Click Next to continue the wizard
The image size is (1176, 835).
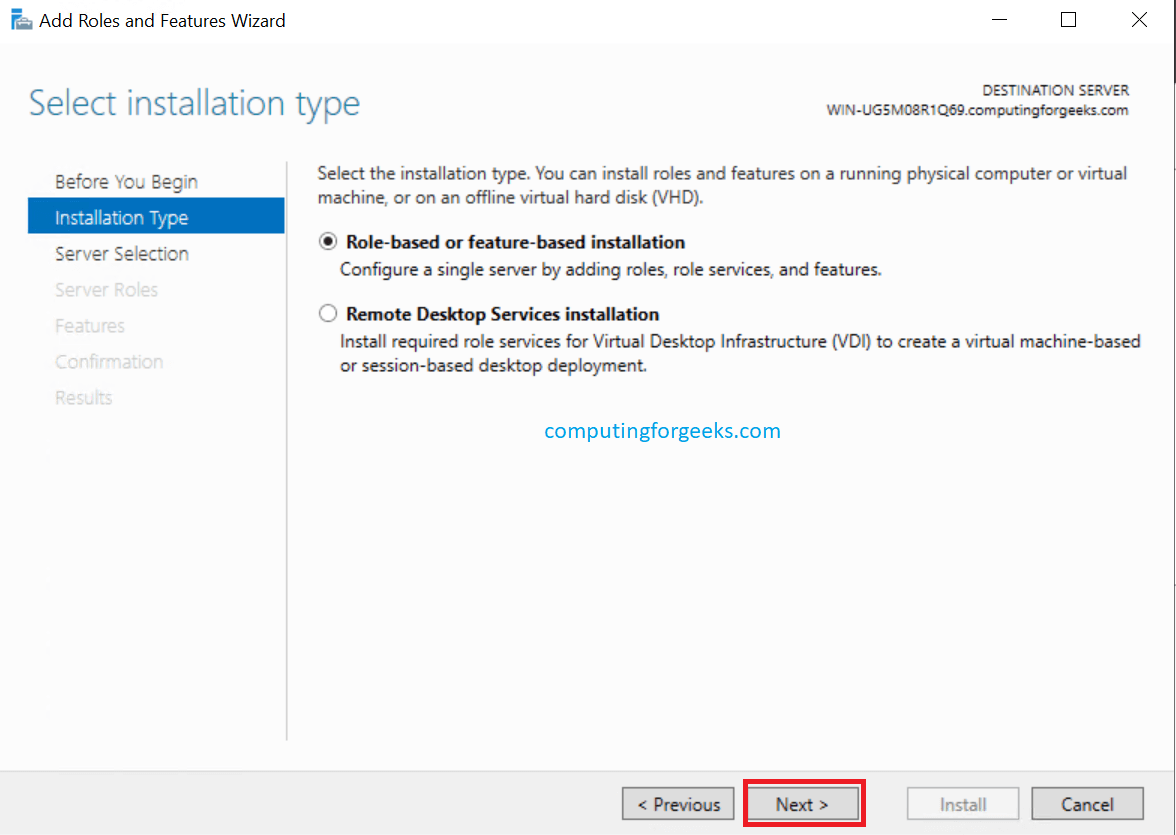tap(802, 804)
